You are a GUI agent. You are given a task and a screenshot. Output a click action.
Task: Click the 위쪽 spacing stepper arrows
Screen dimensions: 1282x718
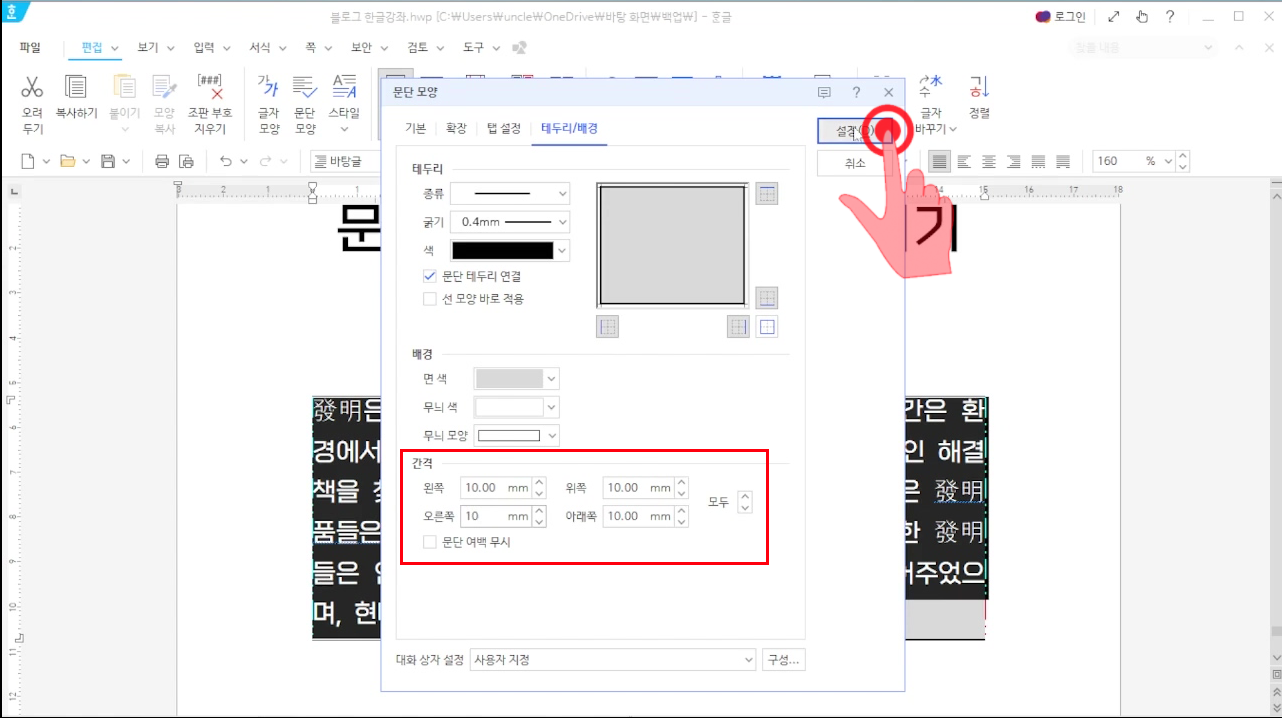pyautogui.click(x=682, y=488)
